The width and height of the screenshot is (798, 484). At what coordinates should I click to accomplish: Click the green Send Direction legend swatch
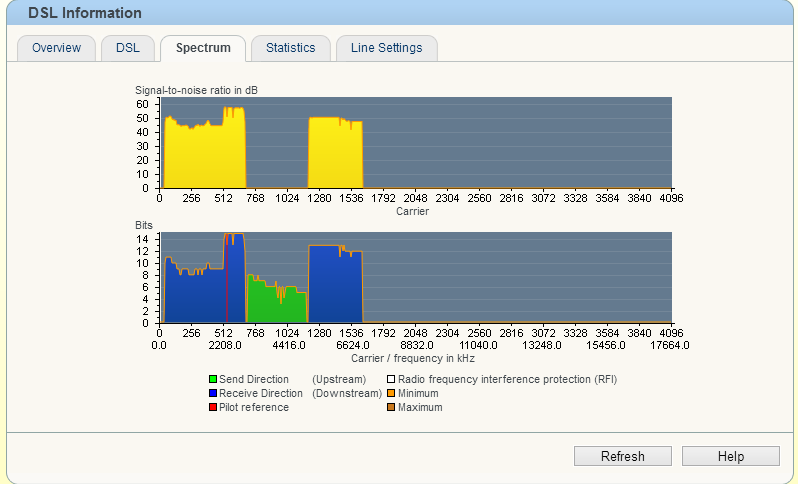click(x=213, y=379)
